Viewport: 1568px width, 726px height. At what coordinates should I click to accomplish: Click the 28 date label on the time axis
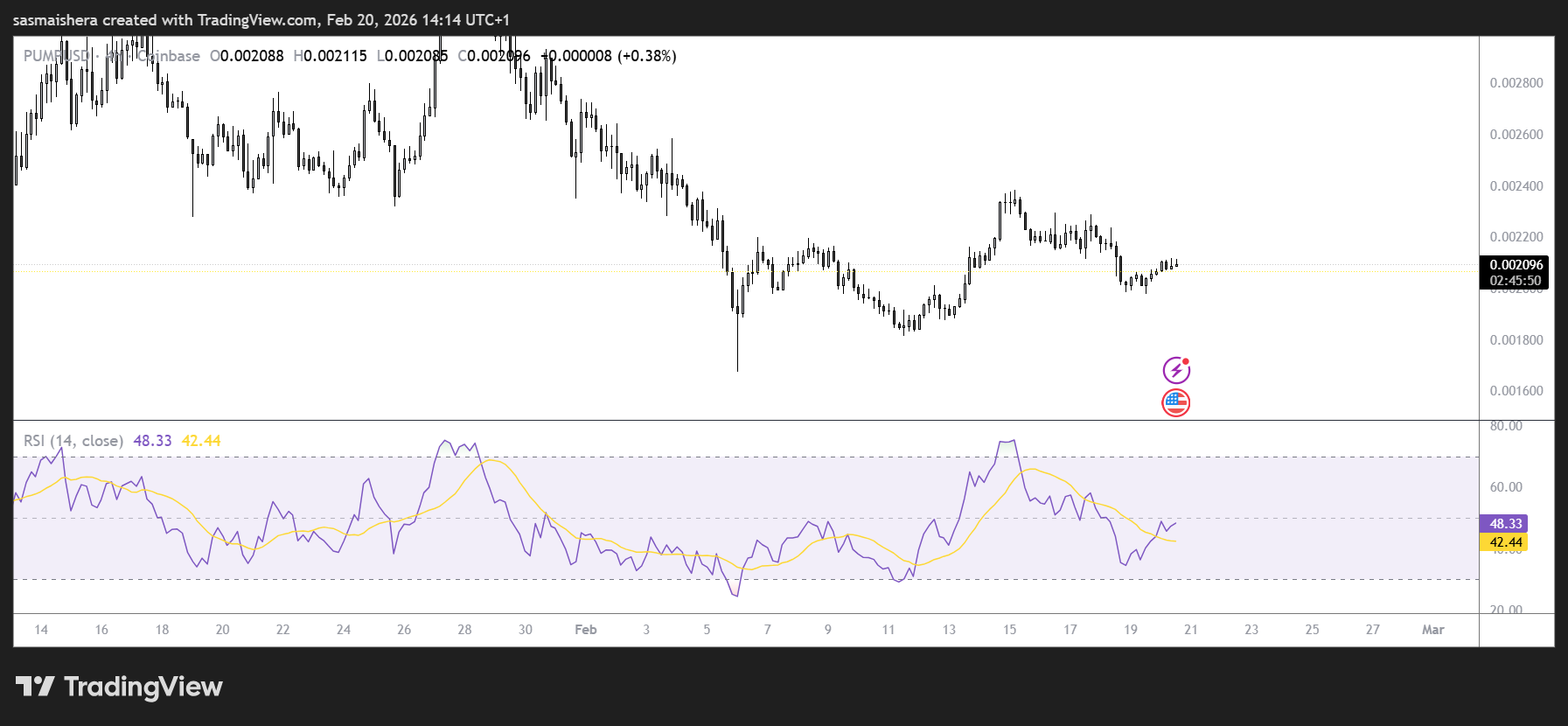tap(464, 630)
